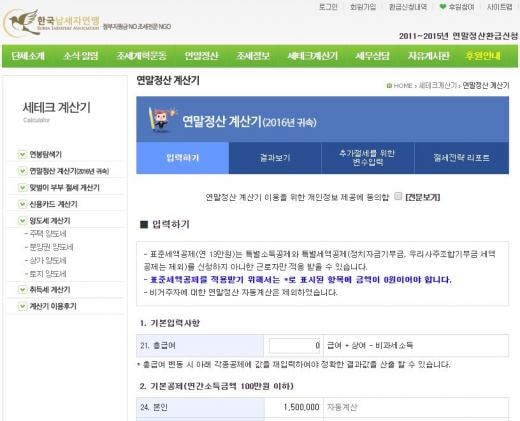This screenshot has height=421, width=520.
Task: Expand the 양도세 계산기 sidebar section
Action: coord(50,221)
